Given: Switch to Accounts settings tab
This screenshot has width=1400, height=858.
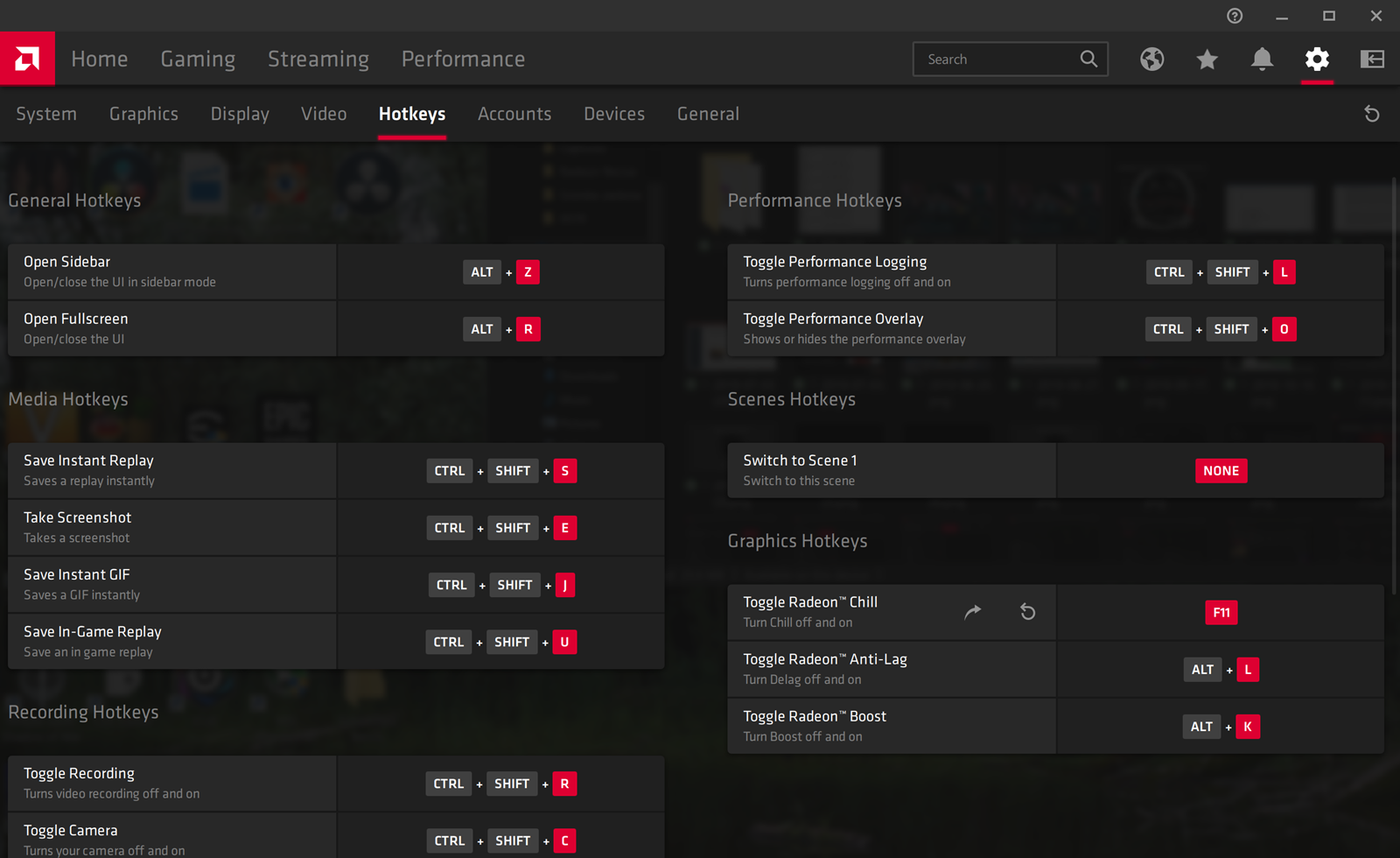Looking at the screenshot, I should tap(514, 114).
